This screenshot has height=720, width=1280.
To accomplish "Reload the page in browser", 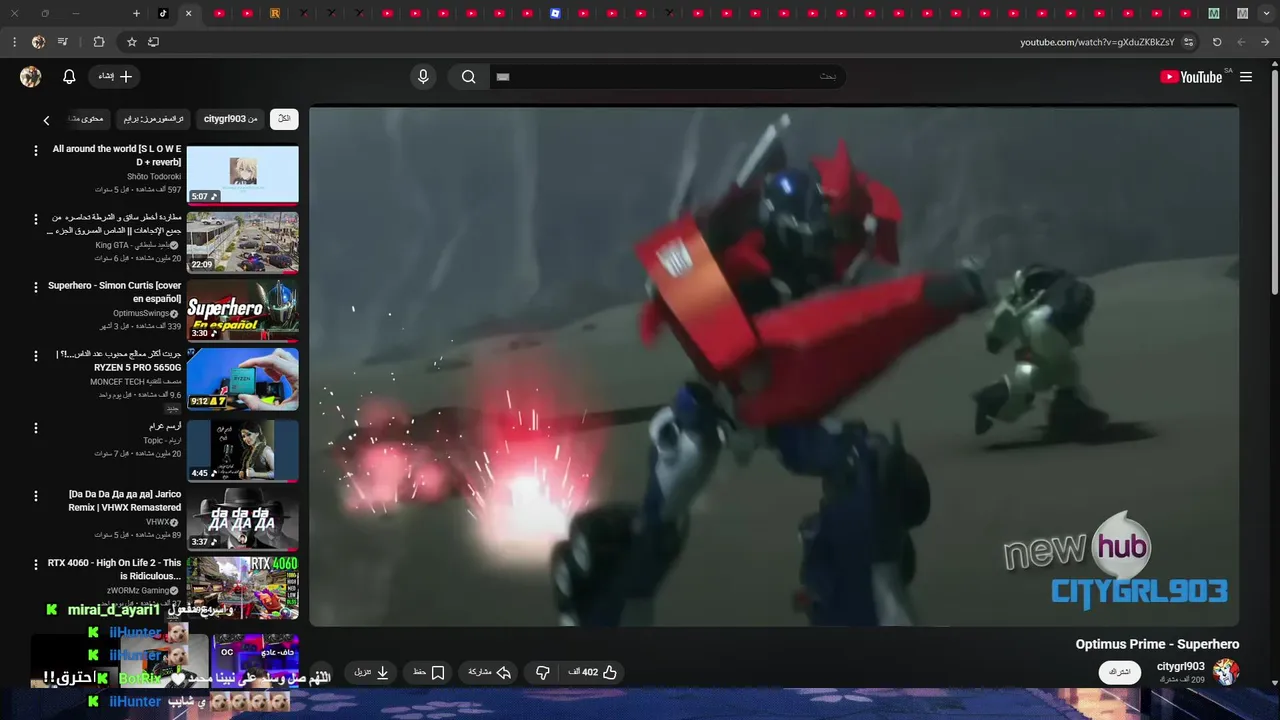I will point(1217,42).
